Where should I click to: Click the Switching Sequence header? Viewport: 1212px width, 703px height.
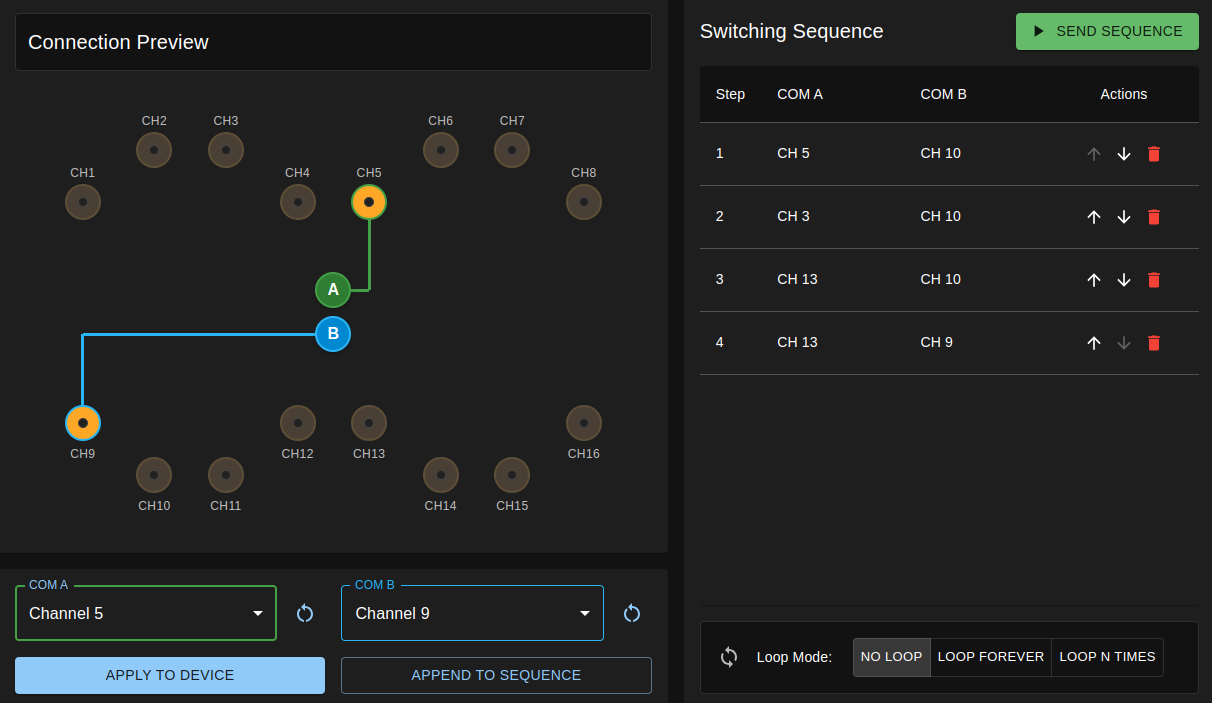tap(791, 31)
